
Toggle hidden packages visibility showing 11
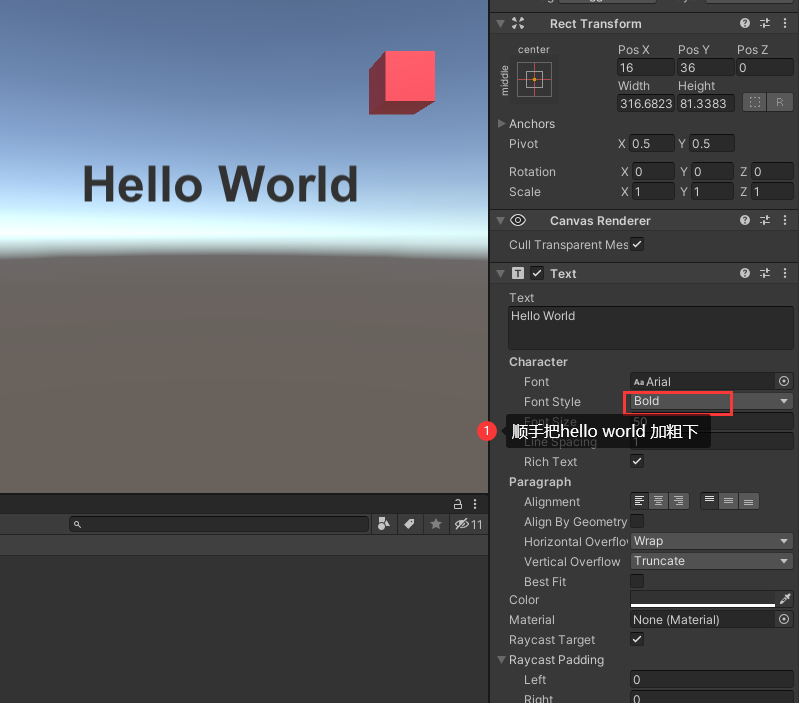pos(468,524)
